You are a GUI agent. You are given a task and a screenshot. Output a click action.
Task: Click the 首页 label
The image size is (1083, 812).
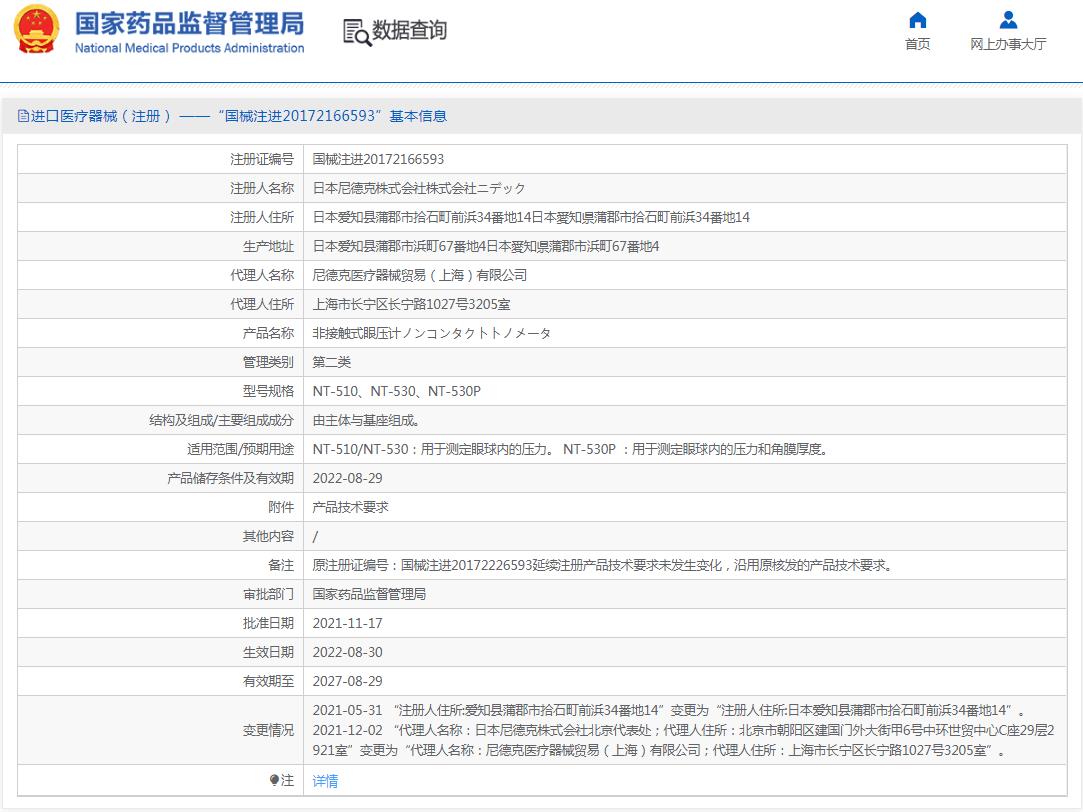tap(917, 44)
